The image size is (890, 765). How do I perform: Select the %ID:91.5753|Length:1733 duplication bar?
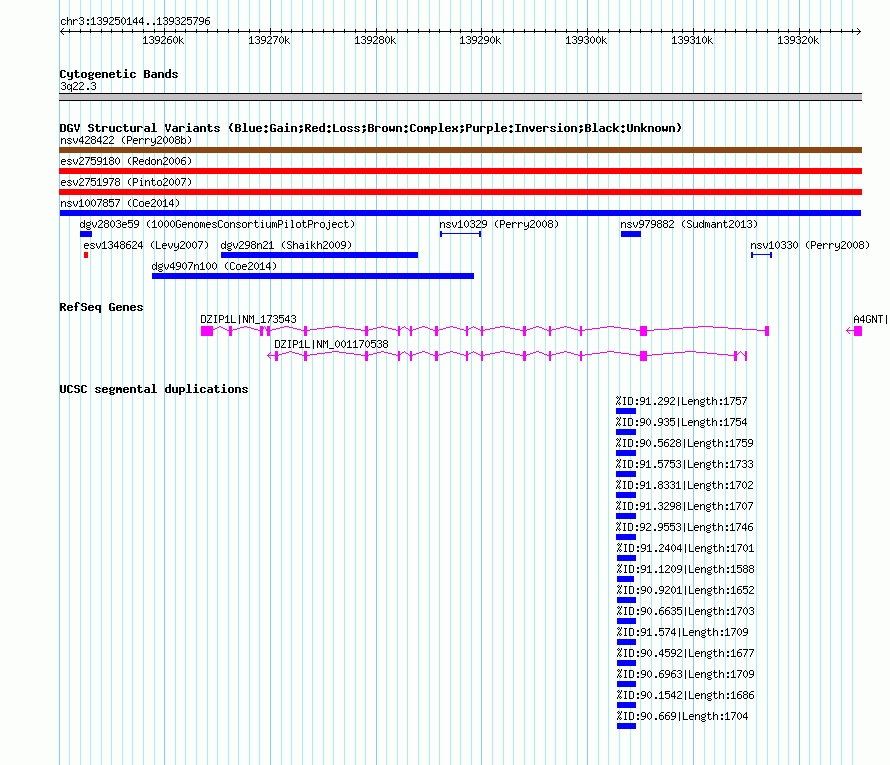pos(626,473)
